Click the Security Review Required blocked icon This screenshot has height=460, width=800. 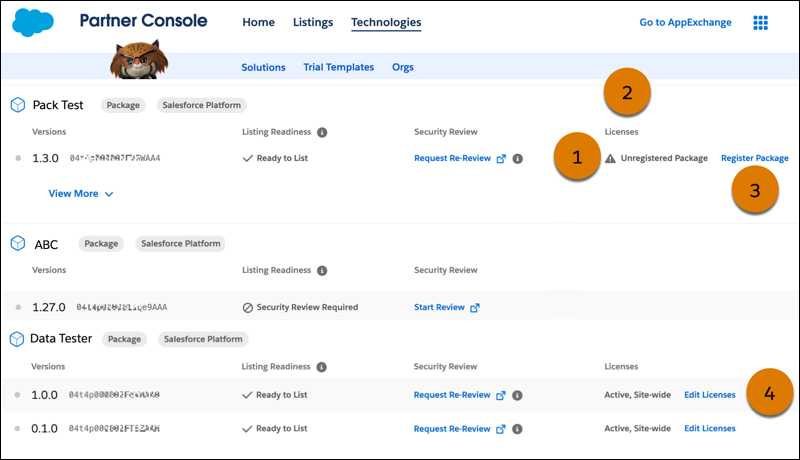click(x=247, y=308)
